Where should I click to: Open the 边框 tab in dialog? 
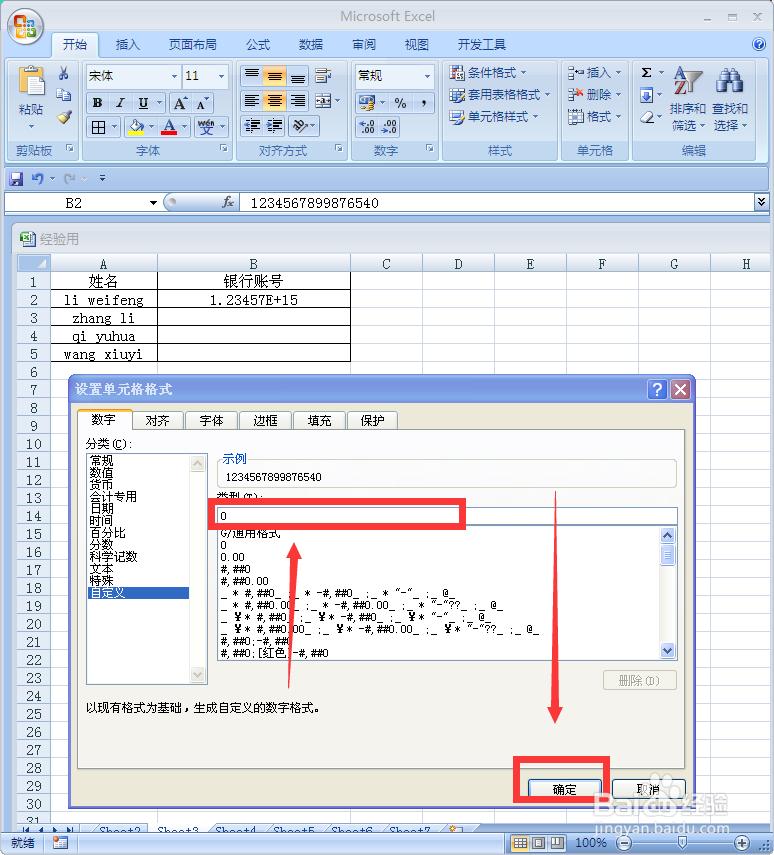point(265,420)
